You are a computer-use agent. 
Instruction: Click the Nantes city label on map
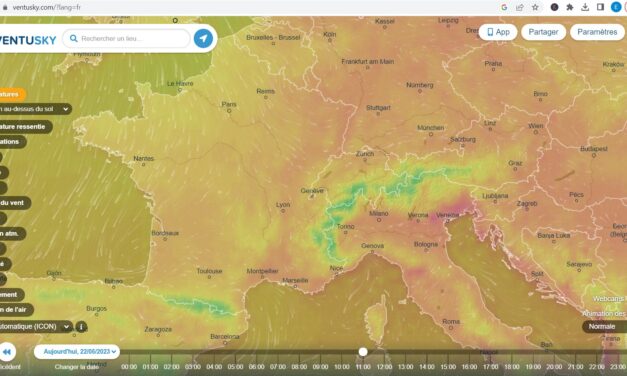point(144,158)
